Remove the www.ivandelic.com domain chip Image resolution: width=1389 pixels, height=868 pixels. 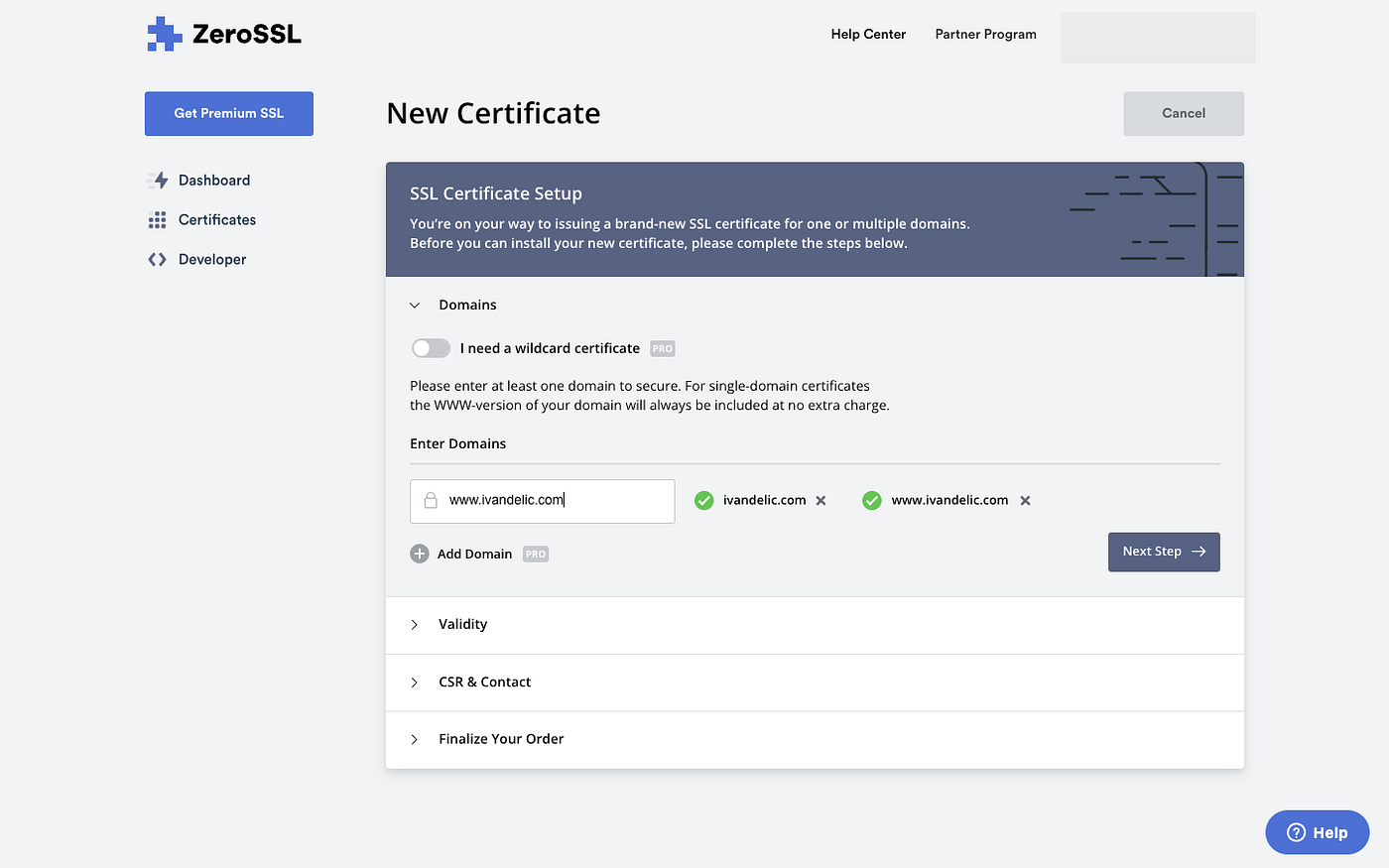pyautogui.click(x=1025, y=501)
